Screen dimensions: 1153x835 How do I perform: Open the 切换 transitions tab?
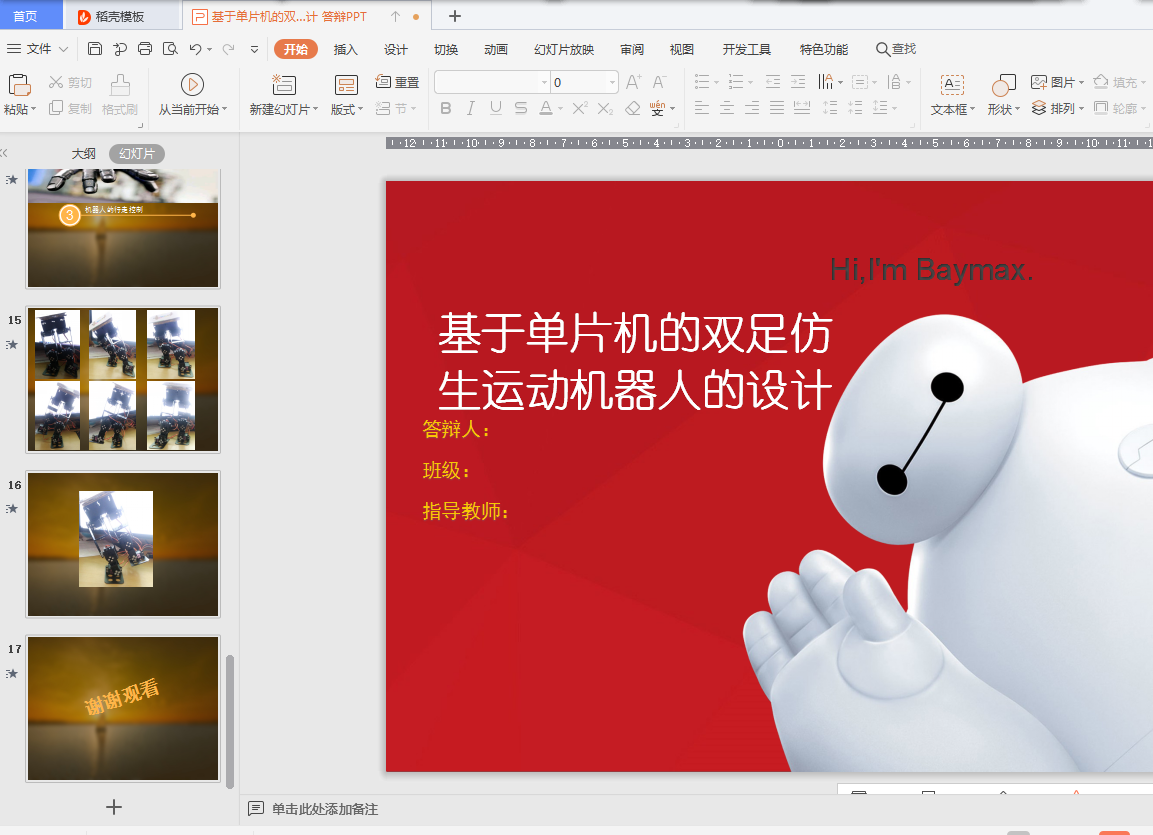coord(446,49)
